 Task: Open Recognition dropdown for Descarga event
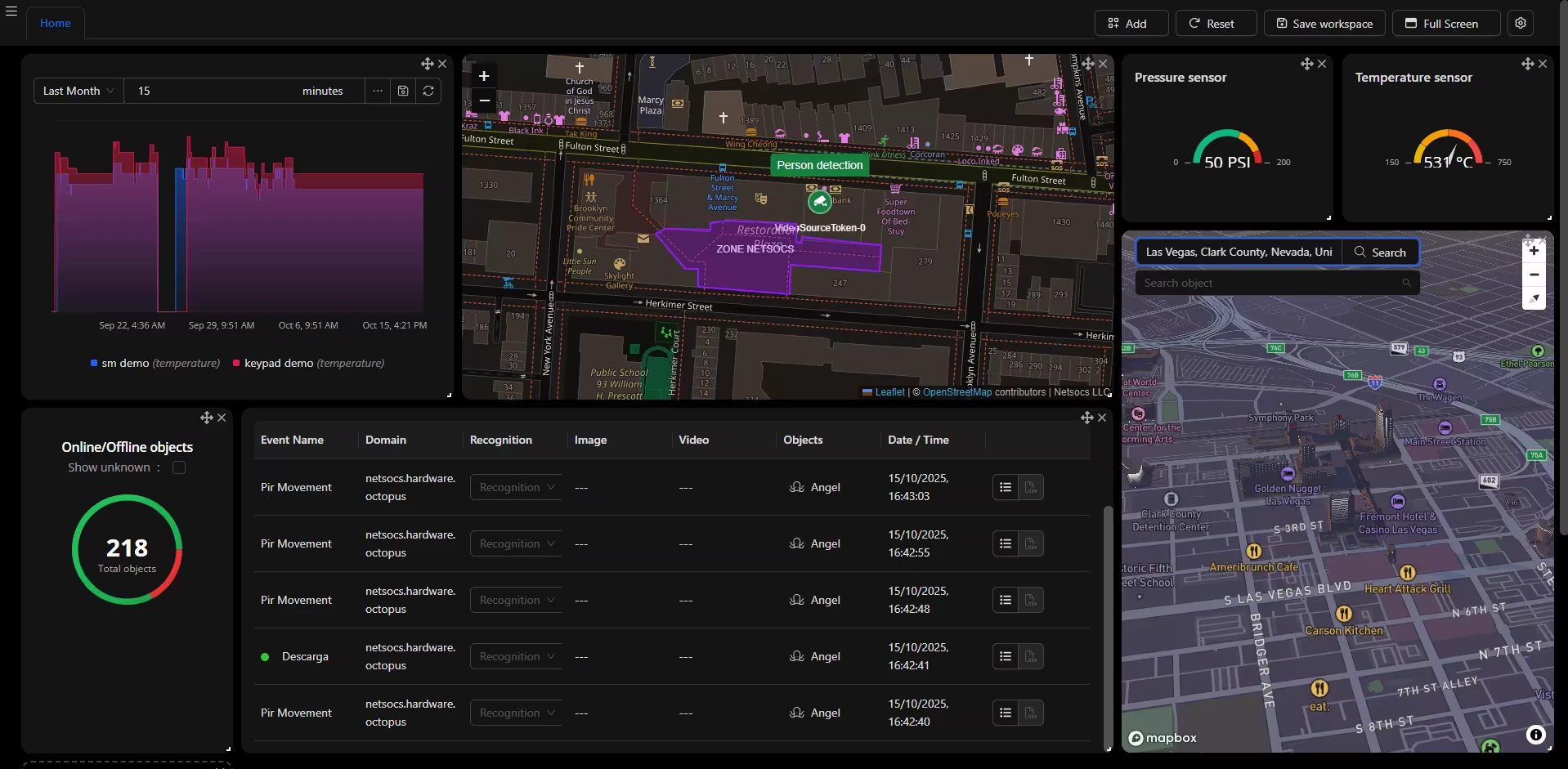[516, 656]
